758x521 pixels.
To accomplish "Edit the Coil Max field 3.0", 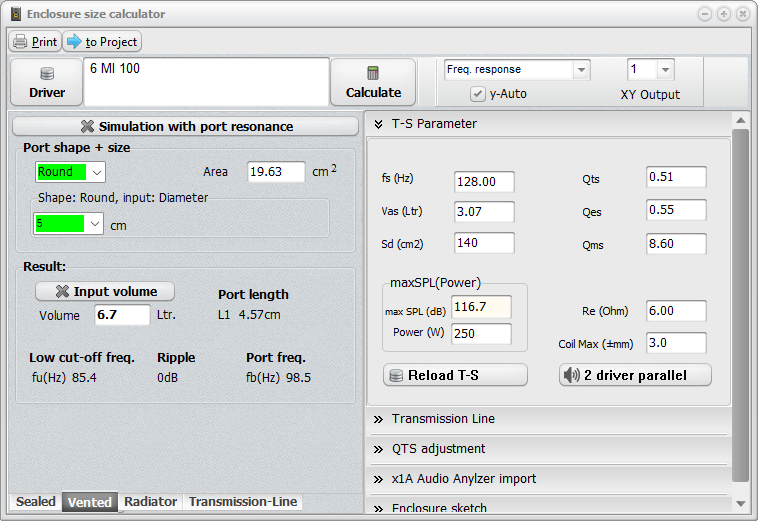I will point(676,343).
